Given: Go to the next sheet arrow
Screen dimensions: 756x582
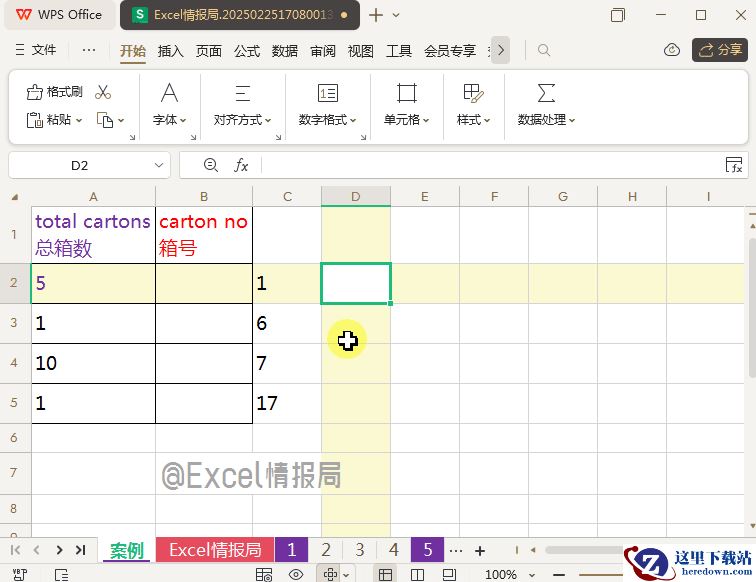Looking at the screenshot, I should (x=59, y=550).
